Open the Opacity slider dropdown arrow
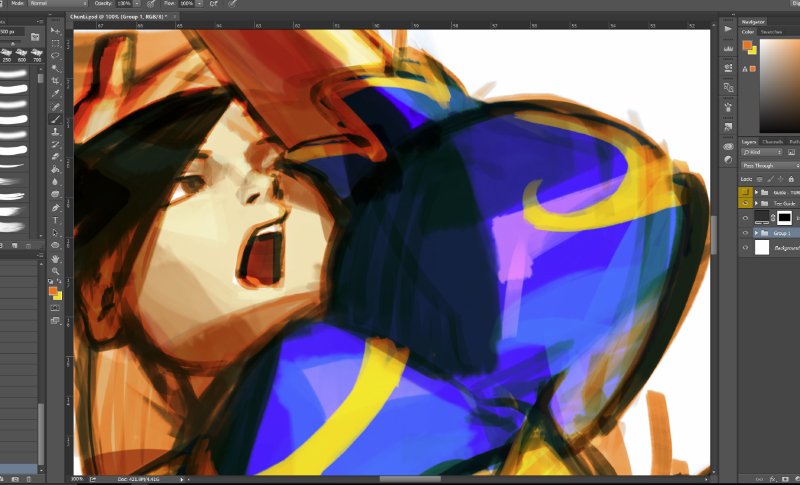Screen dimensions: 800x485 (137, 4)
